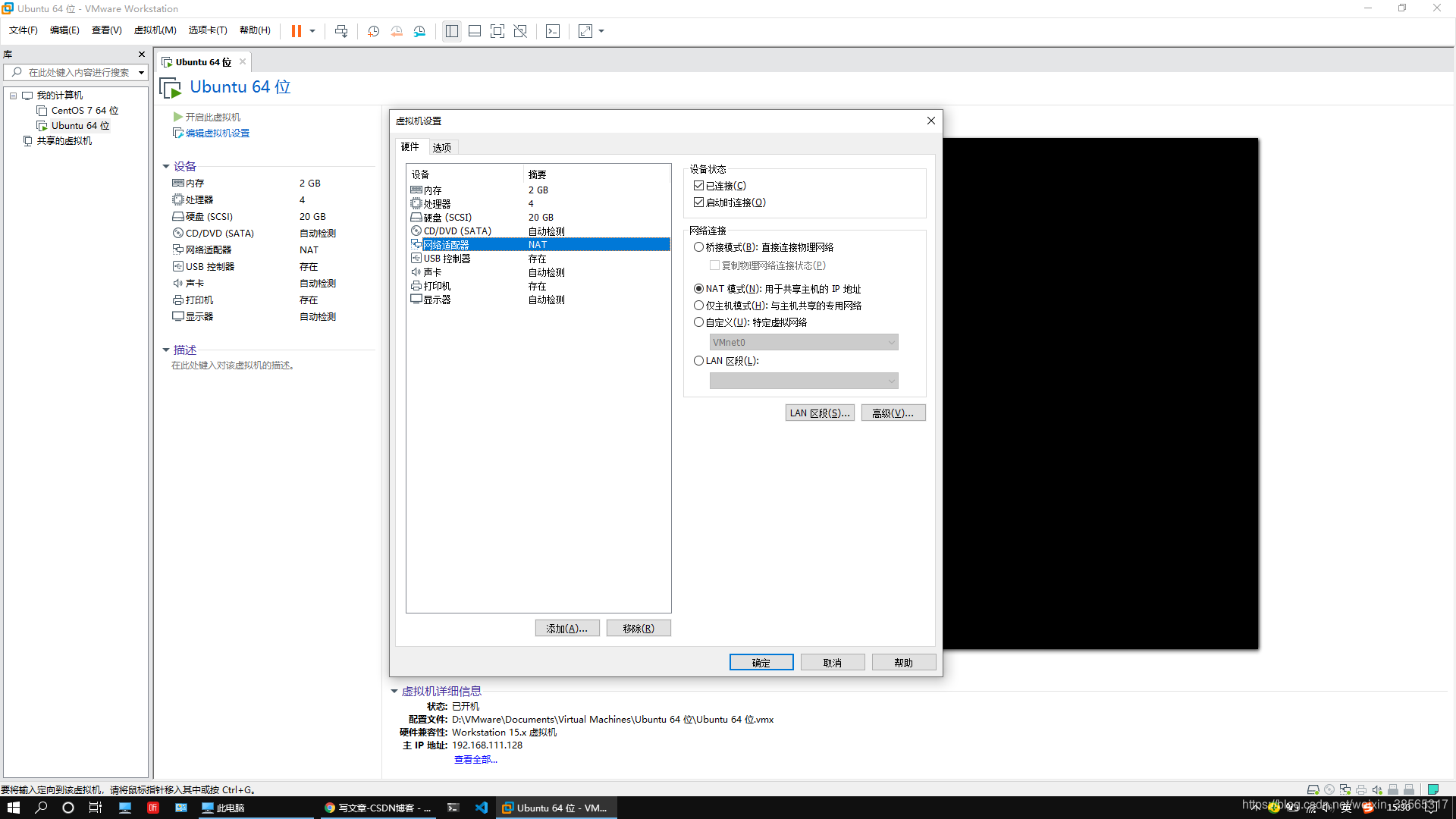This screenshot has height=819, width=1456.
Task: Collapse the 设备 section
Action: click(x=166, y=166)
